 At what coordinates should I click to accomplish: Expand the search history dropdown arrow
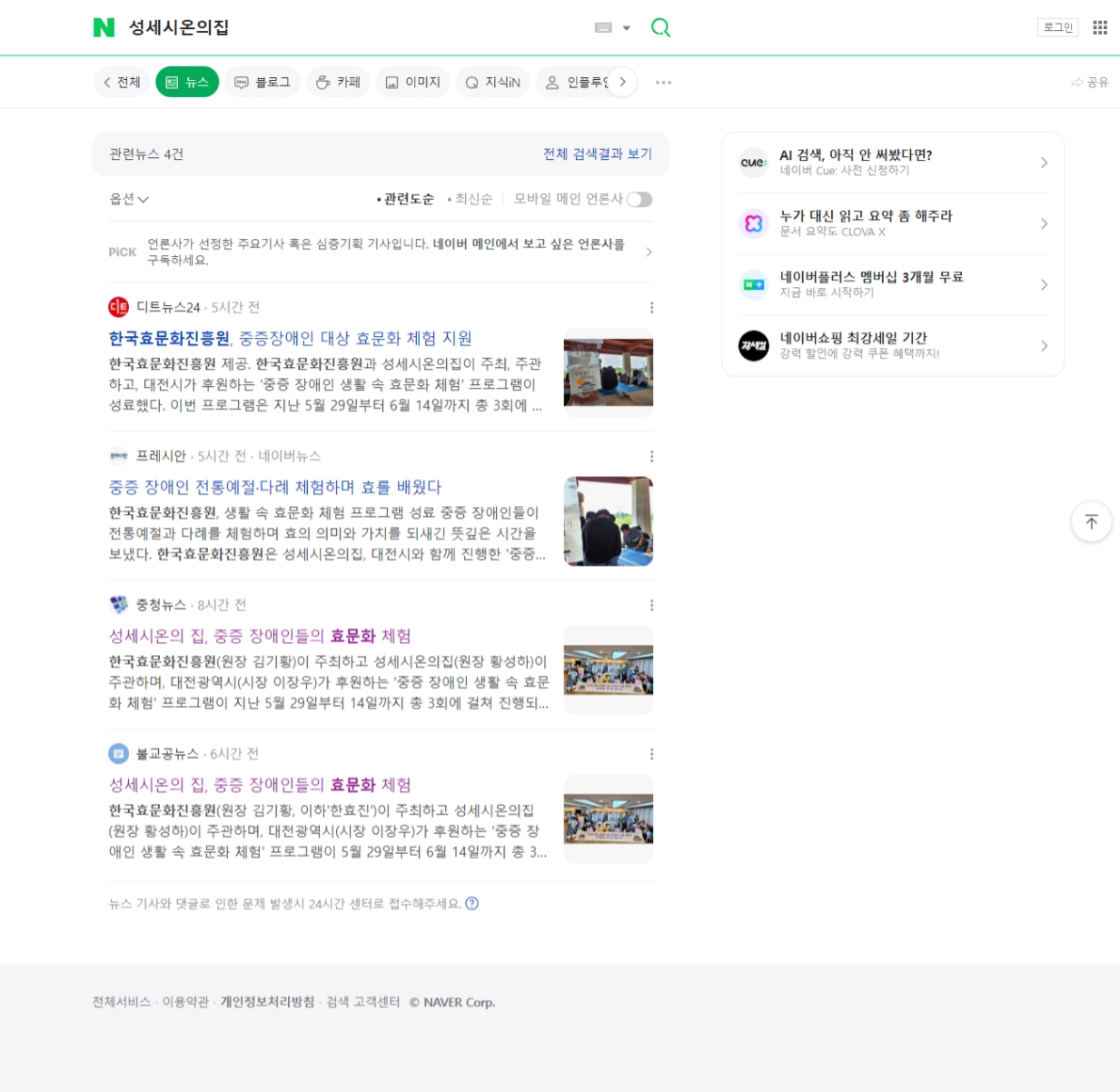(x=627, y=28)
